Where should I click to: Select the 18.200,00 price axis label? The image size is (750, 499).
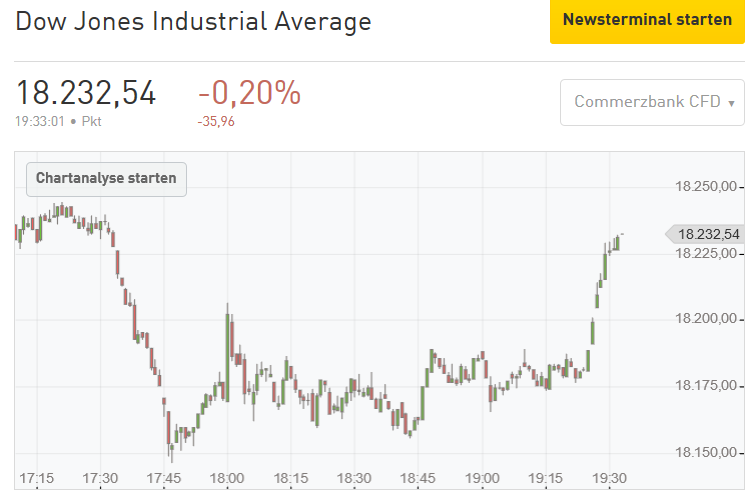click(706, 319)
